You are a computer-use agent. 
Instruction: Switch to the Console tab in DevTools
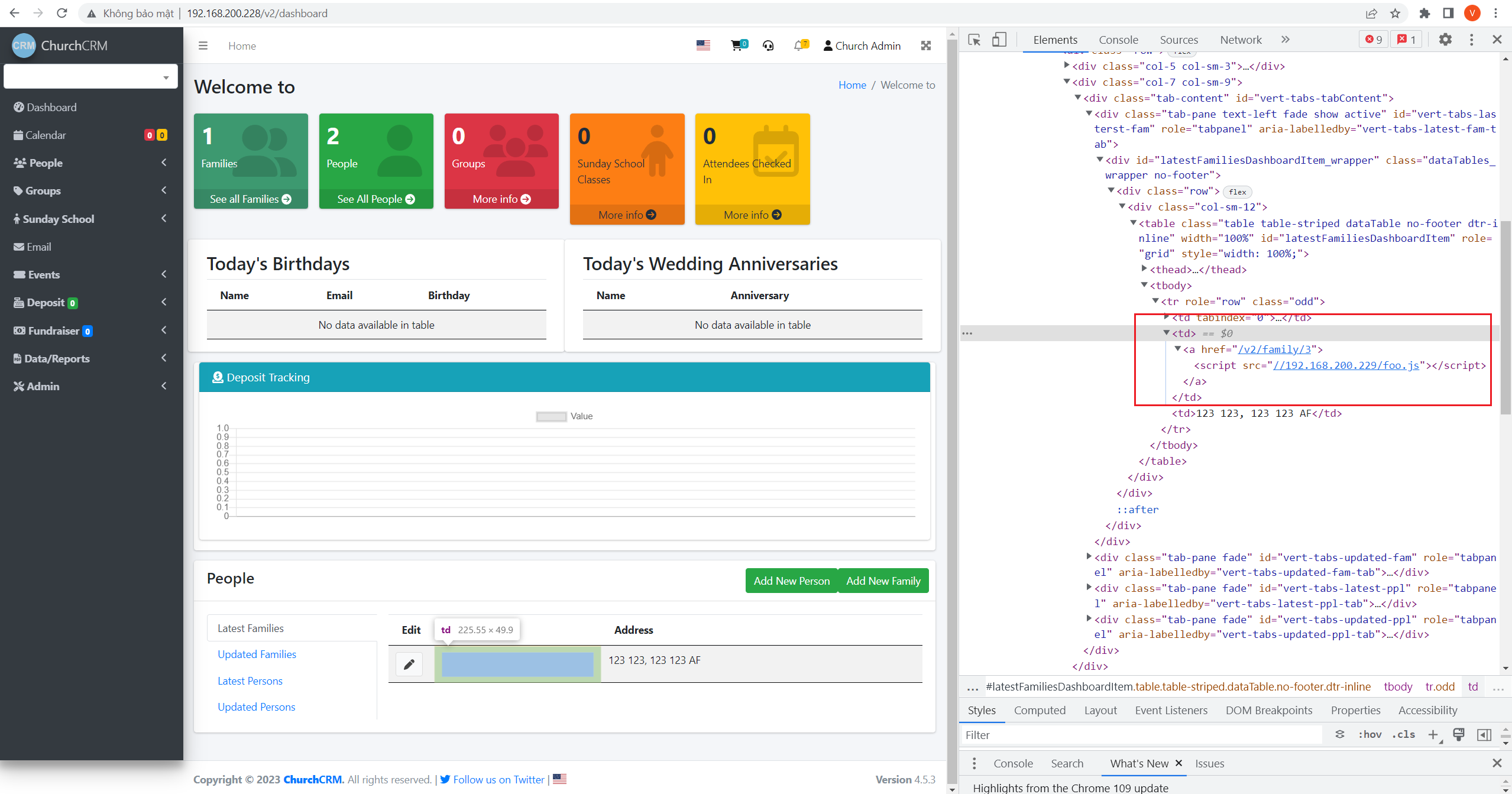coord(1118,40)
